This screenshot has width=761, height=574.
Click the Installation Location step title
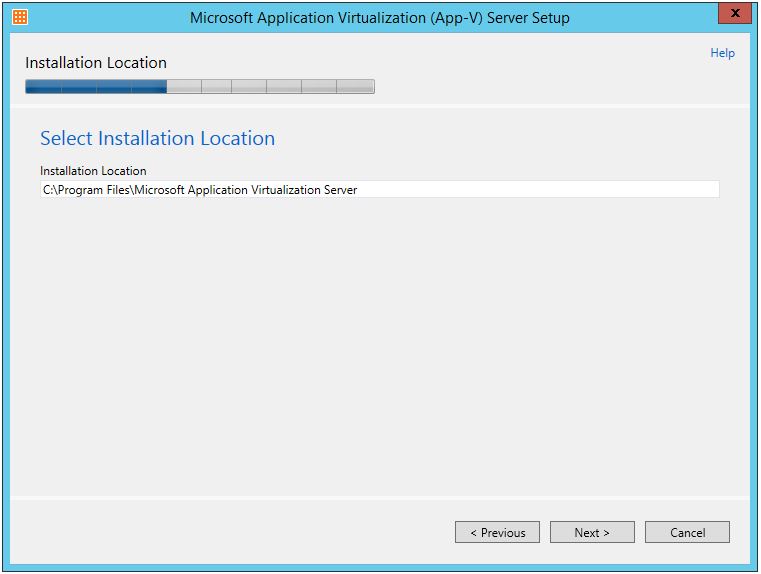click(96, 63)
